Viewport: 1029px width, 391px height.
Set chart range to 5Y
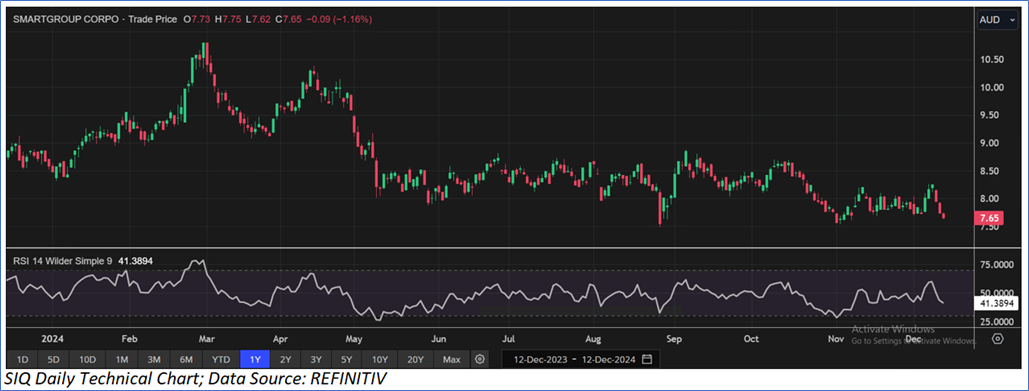pos(346,360)
